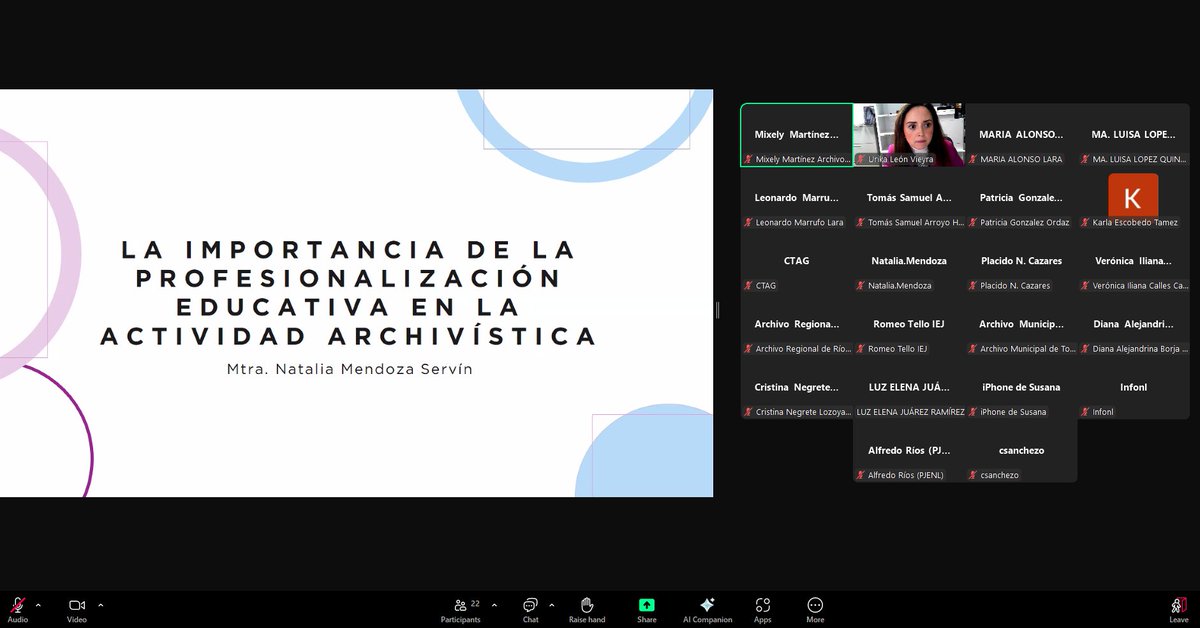This screenshot has height=628, width=1200.
Task: Click muted mic icon beside Archivo Regional de Río
Action: (749, 348)
